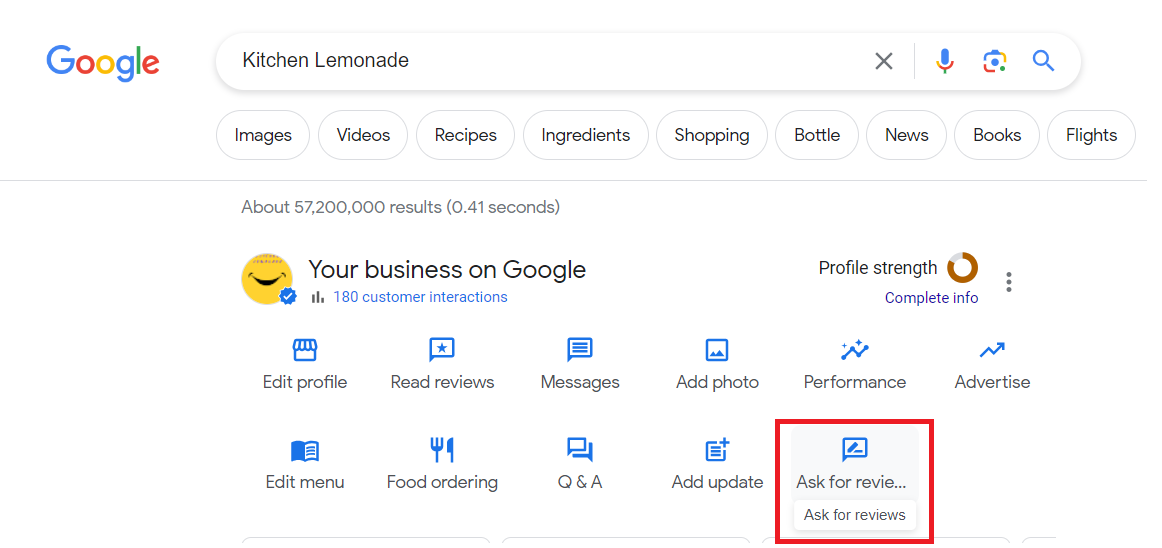Open the 180 customer interactions link
Viewport: 1162px width, 548px height.
click(420, 297)
